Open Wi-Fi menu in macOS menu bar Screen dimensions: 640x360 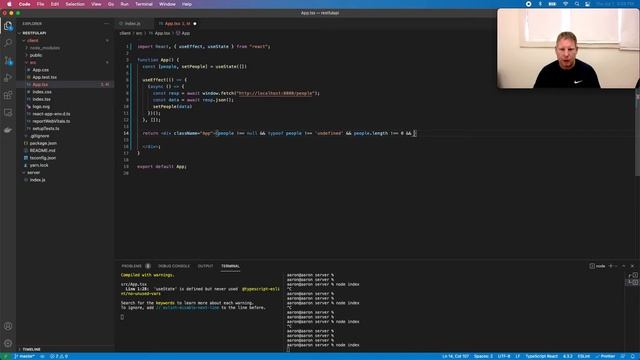pos(565,4)
